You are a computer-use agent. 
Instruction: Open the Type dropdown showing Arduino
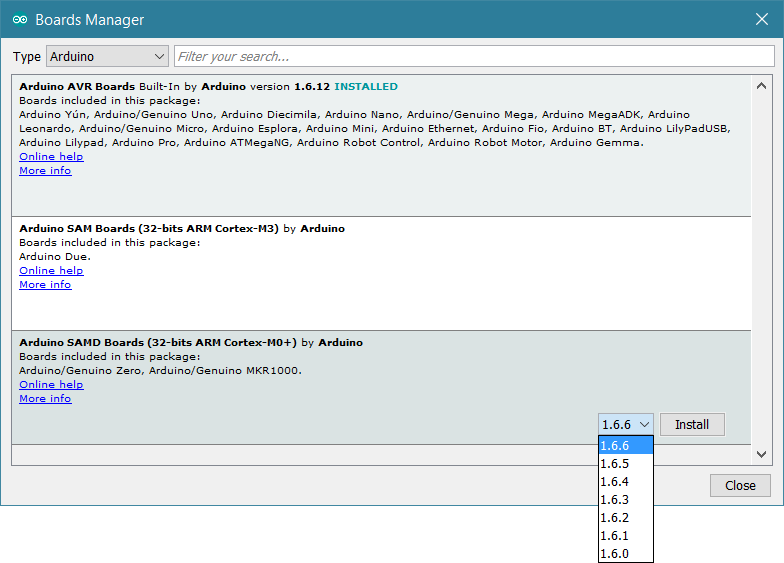[x=108, y=56]
